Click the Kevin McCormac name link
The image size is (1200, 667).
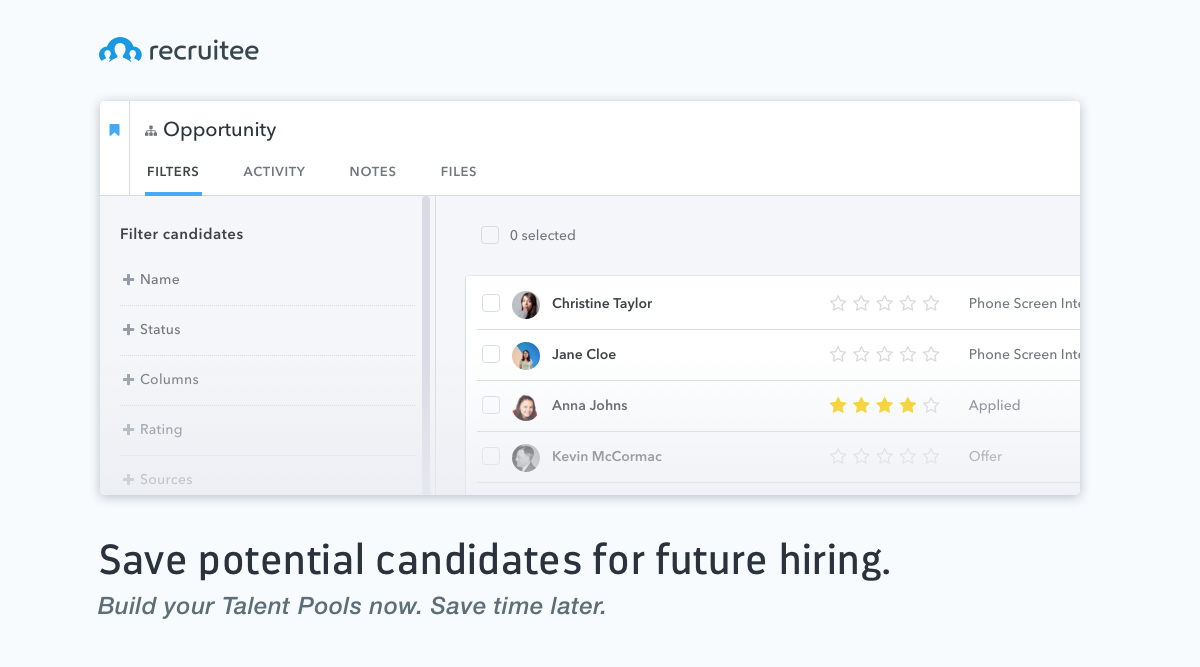click(x=607, y=457)
